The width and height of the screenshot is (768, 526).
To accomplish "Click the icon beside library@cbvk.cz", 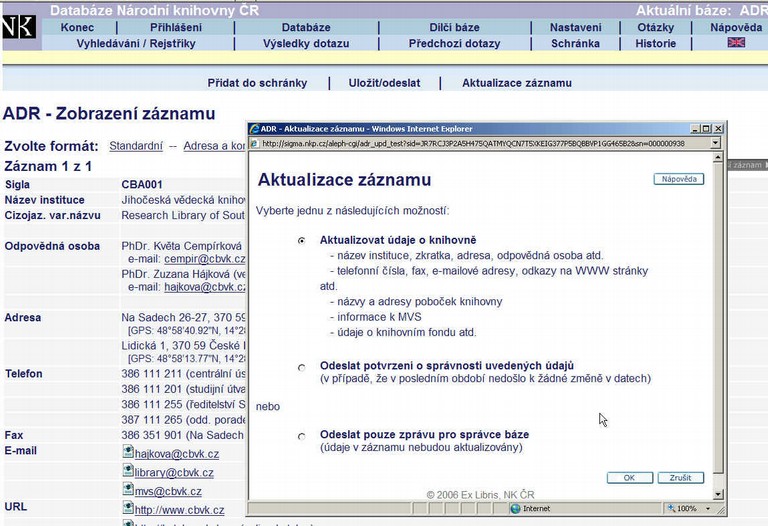I will pyautogui.click(x=128, y=471).
